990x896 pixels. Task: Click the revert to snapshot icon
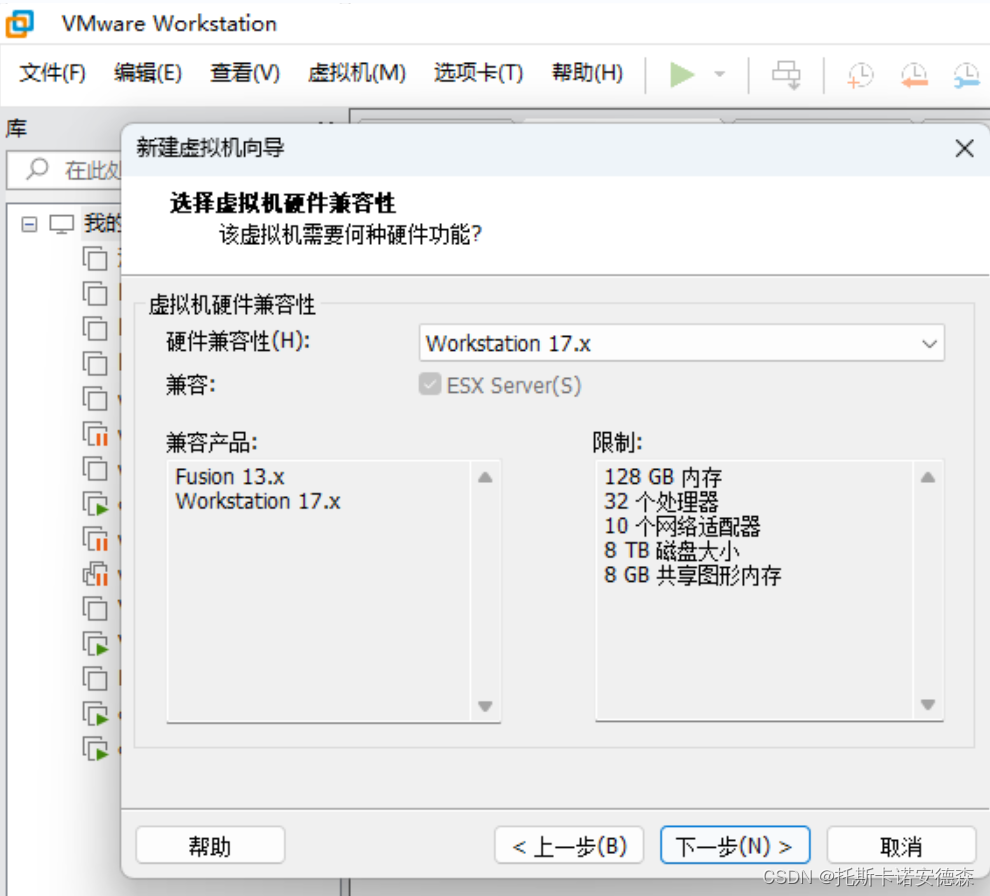click(914, 75)
